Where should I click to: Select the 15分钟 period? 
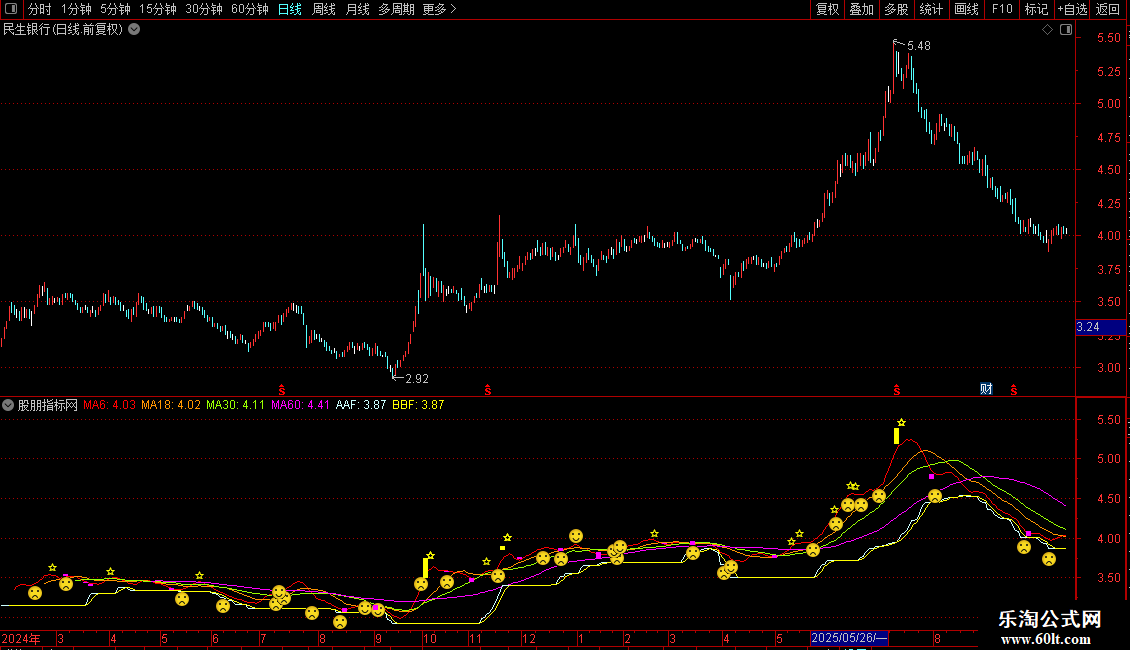[158, 9]
